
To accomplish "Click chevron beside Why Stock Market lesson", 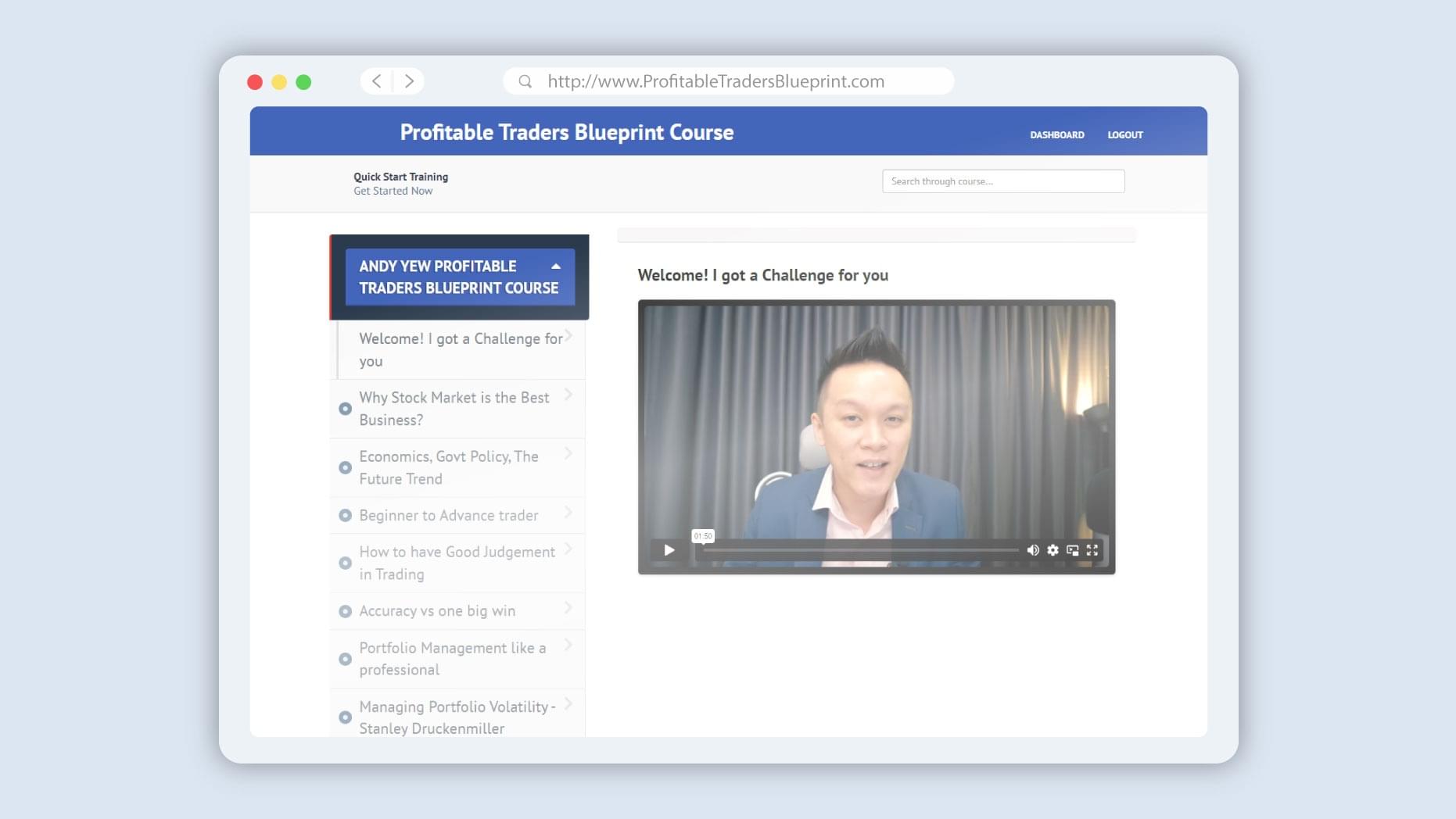I will (x=568, y=395).
